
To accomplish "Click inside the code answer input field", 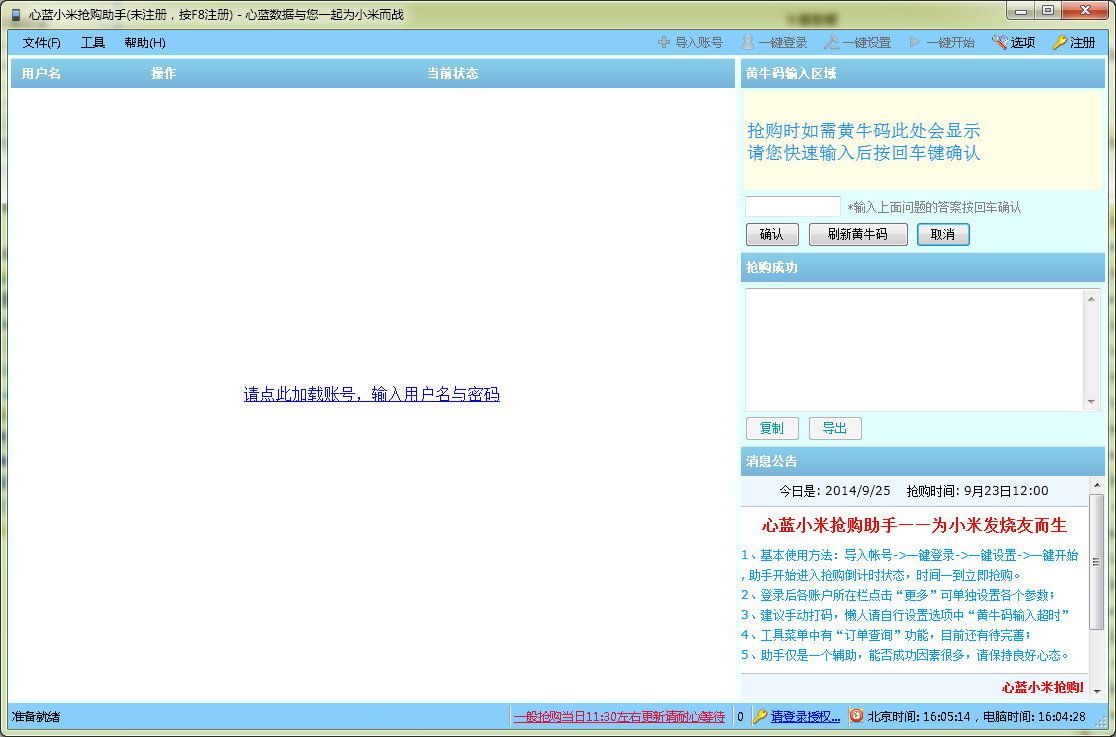I will [x=791, y=206].
